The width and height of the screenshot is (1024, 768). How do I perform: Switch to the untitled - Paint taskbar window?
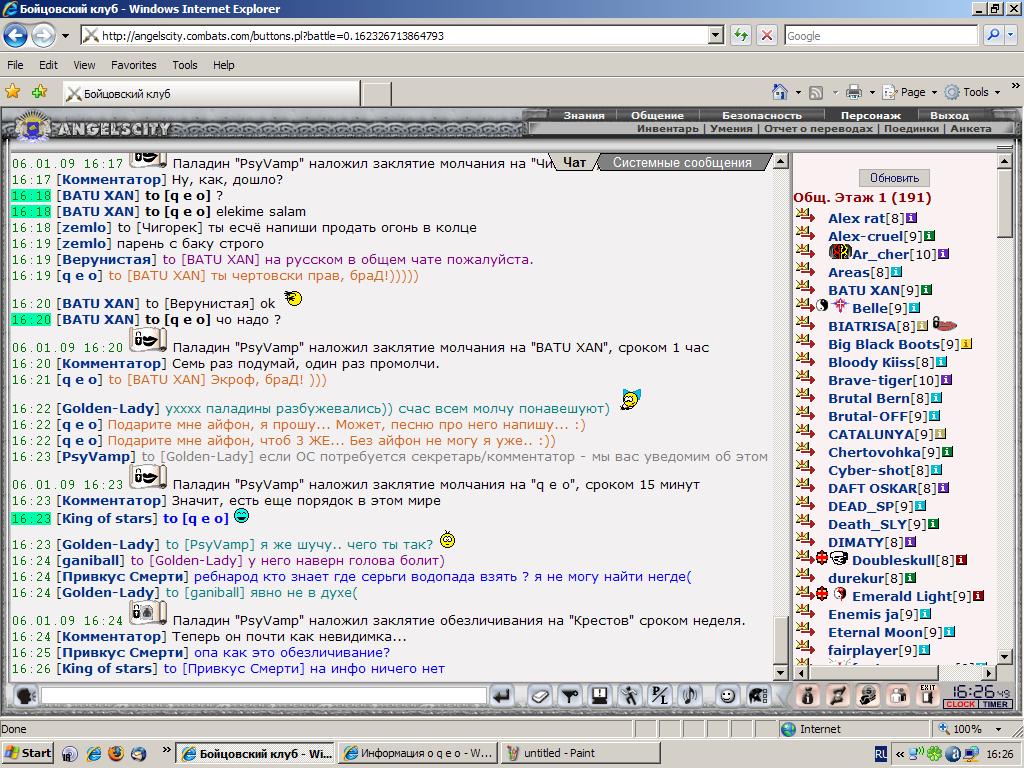coord(581,753)
